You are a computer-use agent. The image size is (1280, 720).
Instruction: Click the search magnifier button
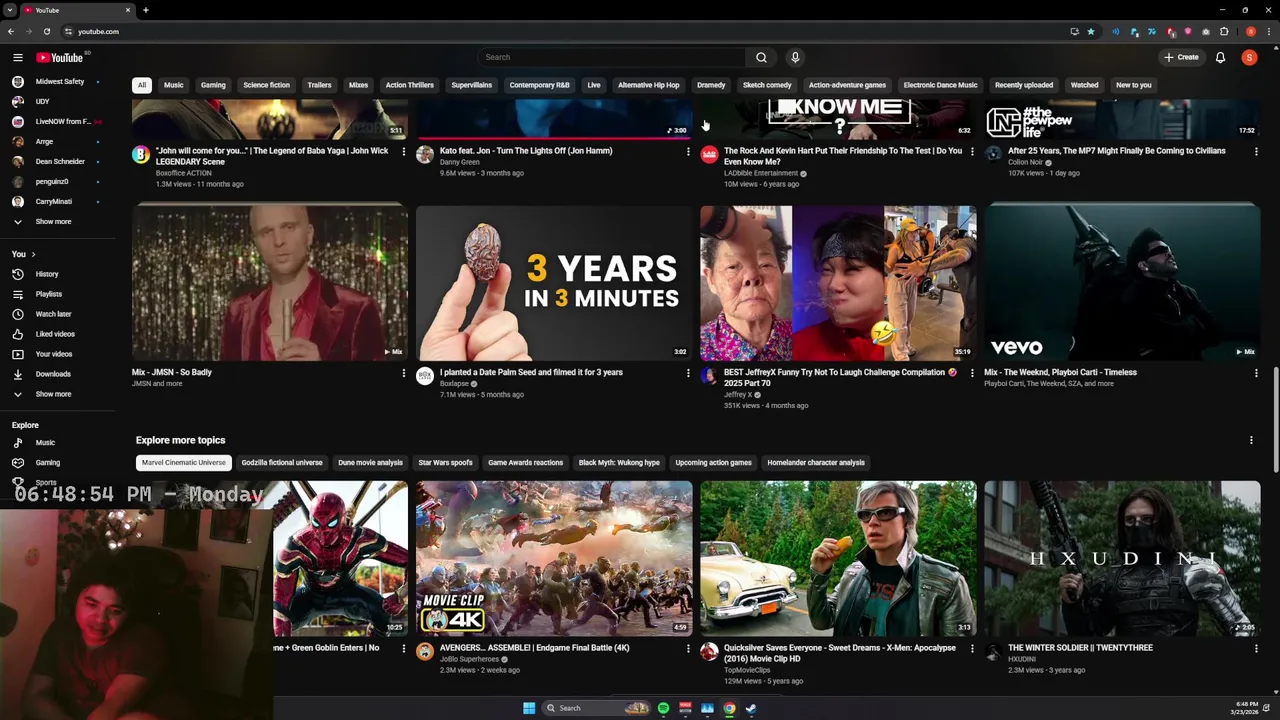[x=761, y=57]
